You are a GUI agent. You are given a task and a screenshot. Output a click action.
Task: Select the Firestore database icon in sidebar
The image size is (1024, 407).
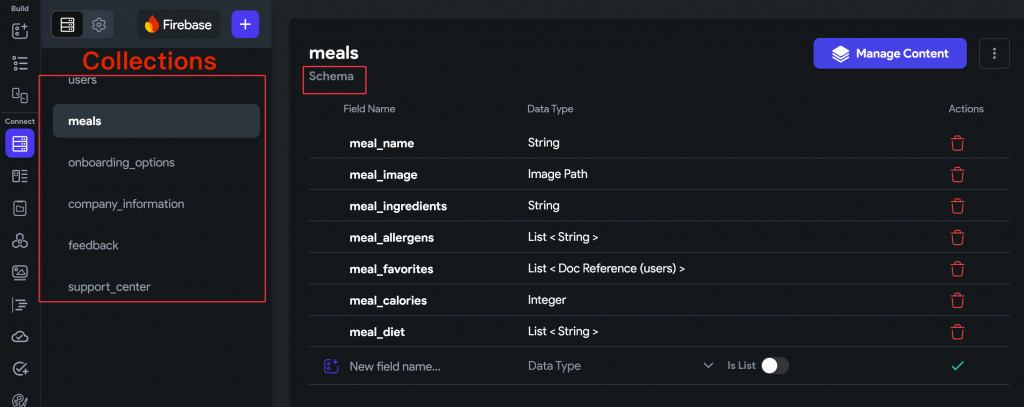[x=19, y=144]
